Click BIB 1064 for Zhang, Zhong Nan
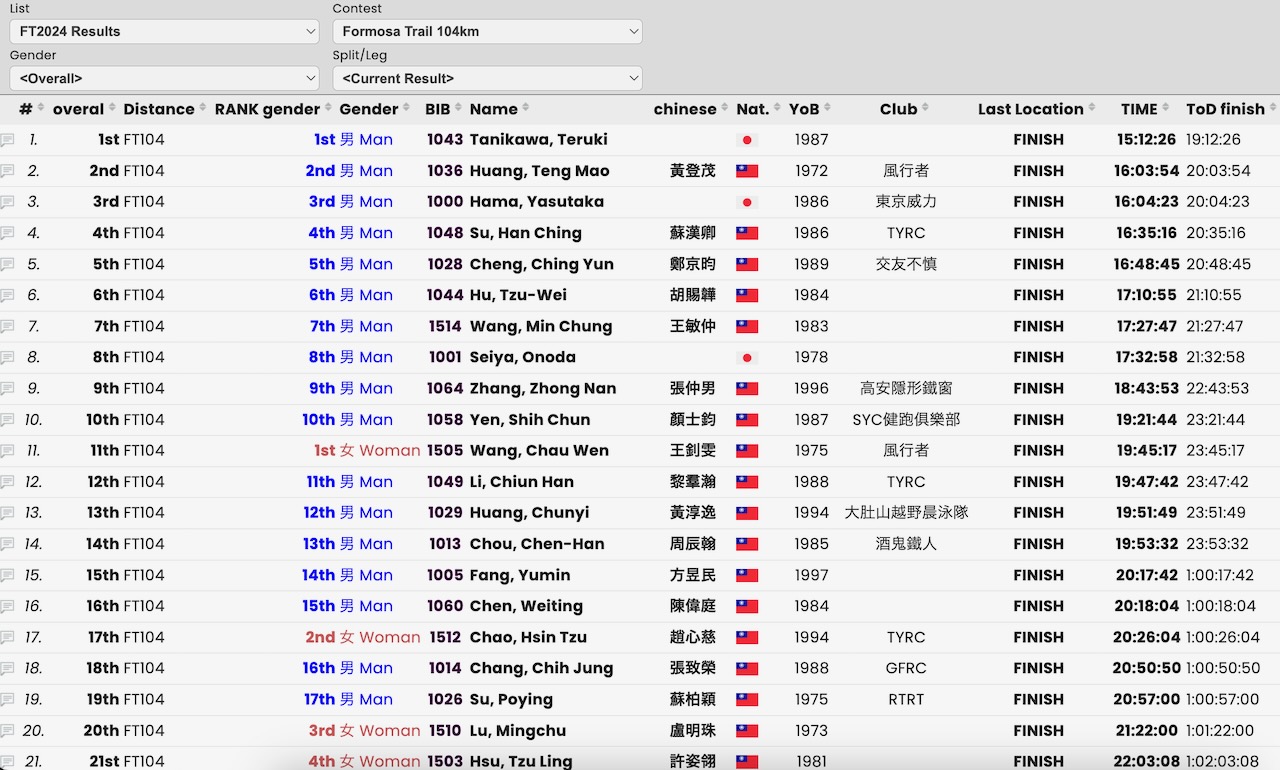The width and height of the screenshot is (1280, 770). coord(445,389)
